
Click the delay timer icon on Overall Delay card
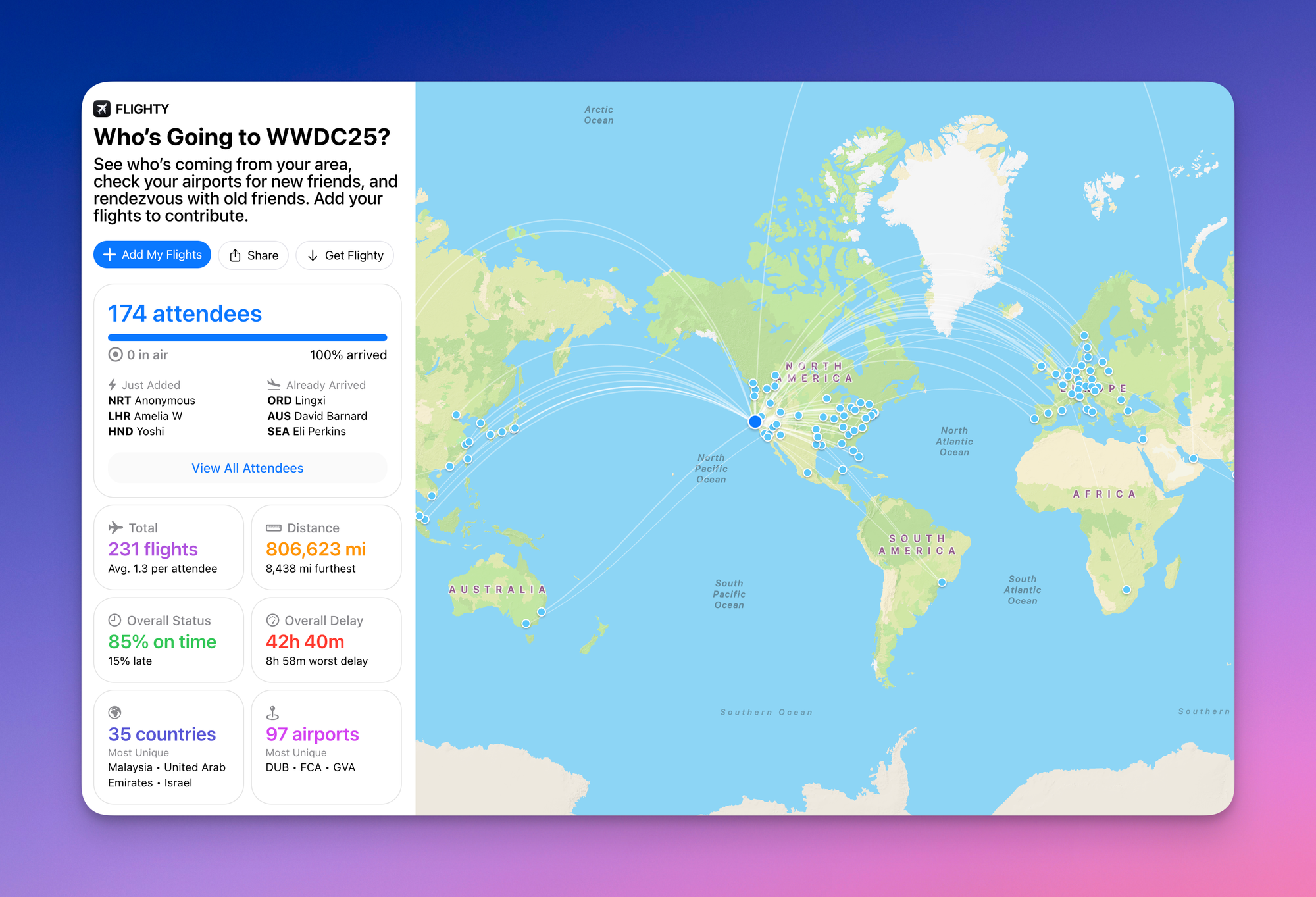273,619
